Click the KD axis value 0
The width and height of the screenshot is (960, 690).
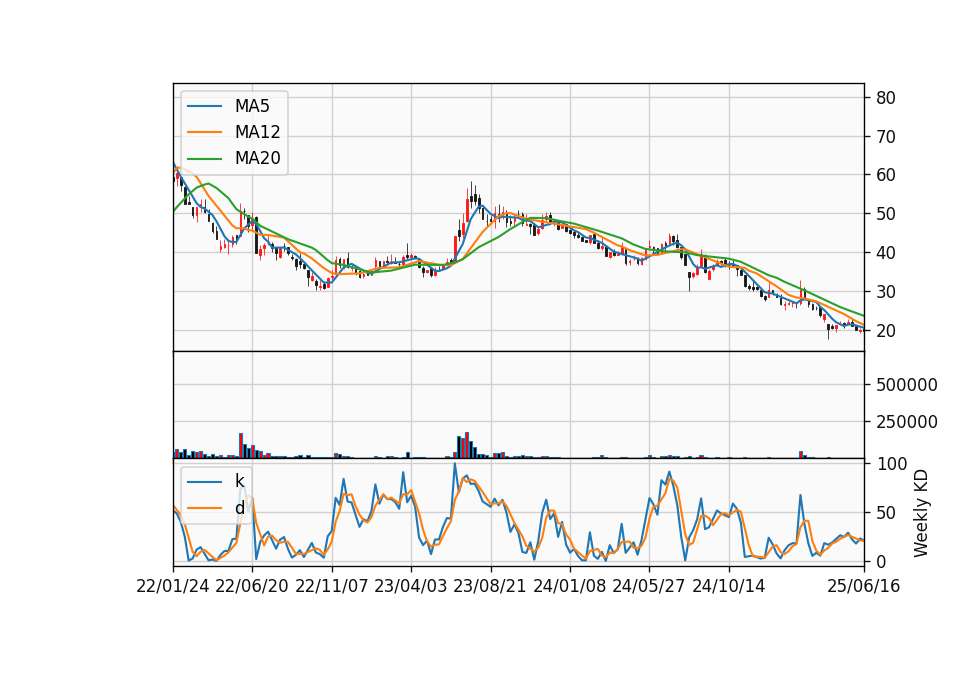[x=880, y=561]
